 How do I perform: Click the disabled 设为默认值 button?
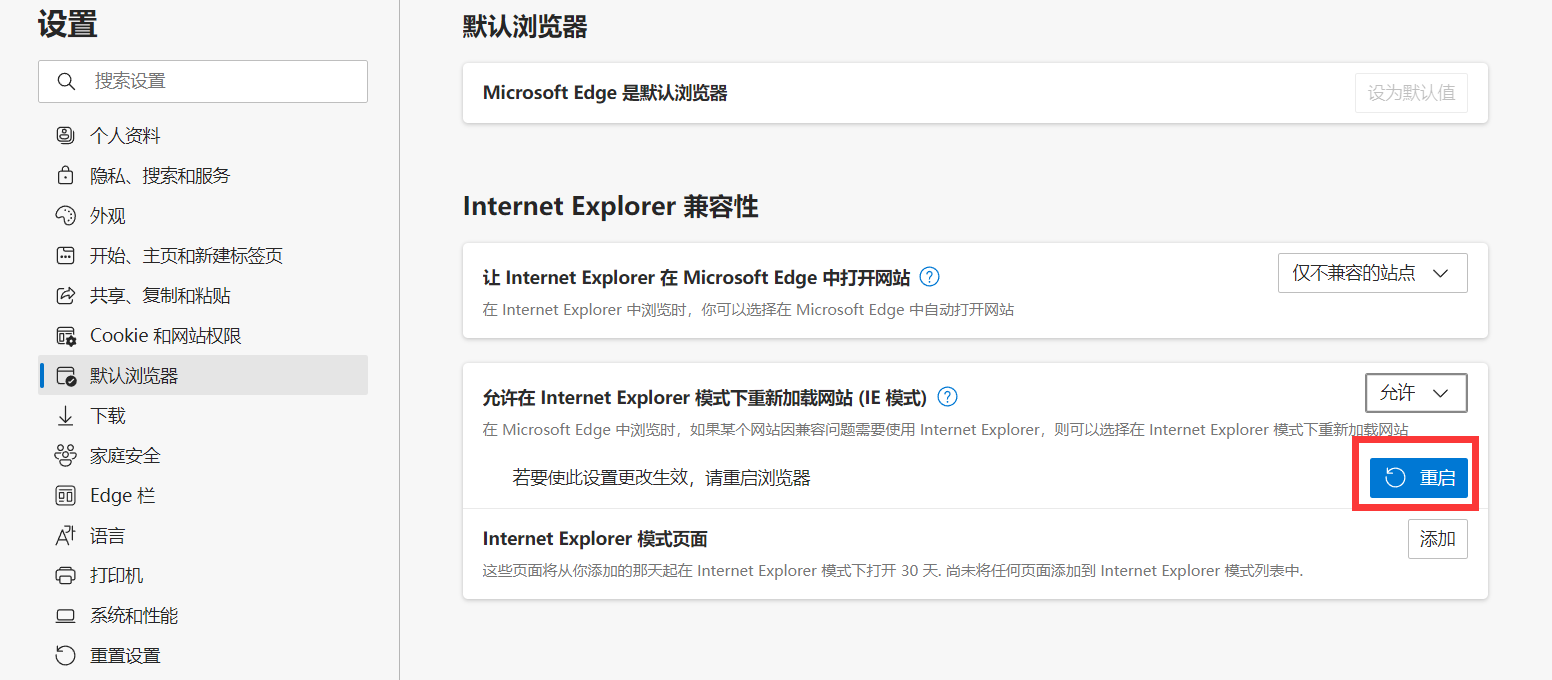pyautogui.click(x=1411, y=92)
